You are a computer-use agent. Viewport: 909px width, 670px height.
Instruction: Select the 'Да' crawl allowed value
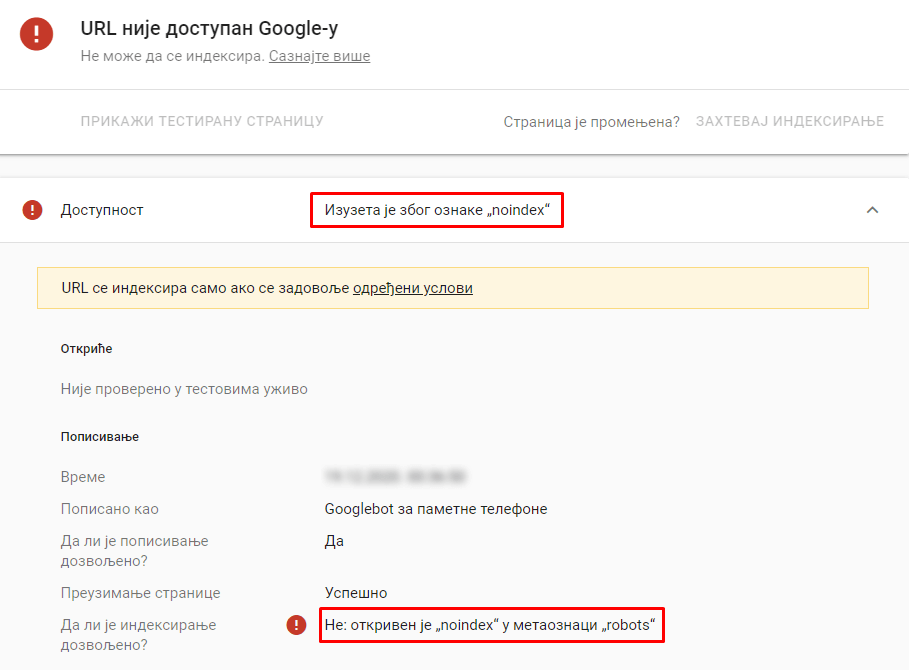click(x=334, y=541)
